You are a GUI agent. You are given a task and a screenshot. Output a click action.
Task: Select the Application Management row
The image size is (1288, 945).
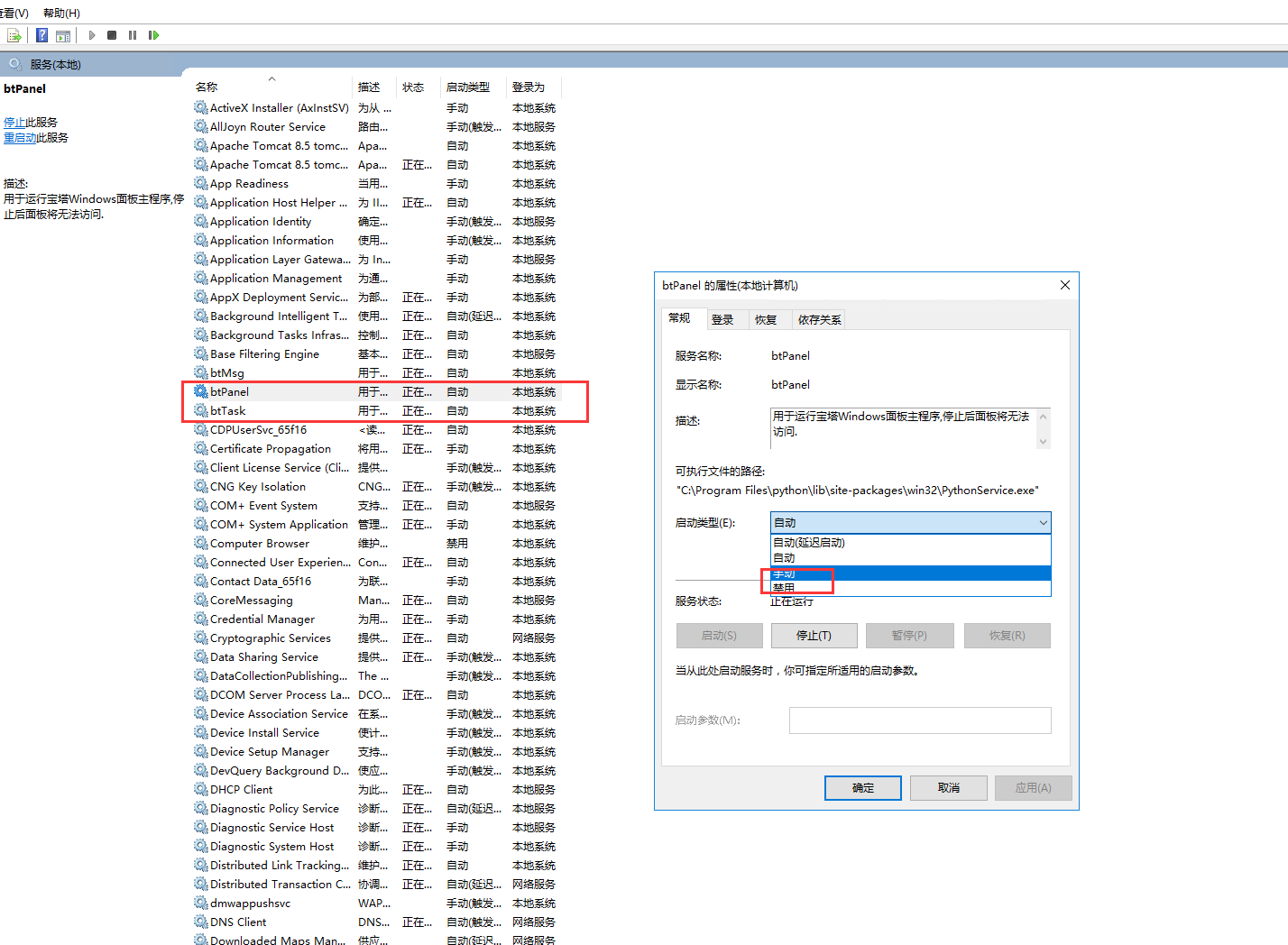click(x=376, y=278)
